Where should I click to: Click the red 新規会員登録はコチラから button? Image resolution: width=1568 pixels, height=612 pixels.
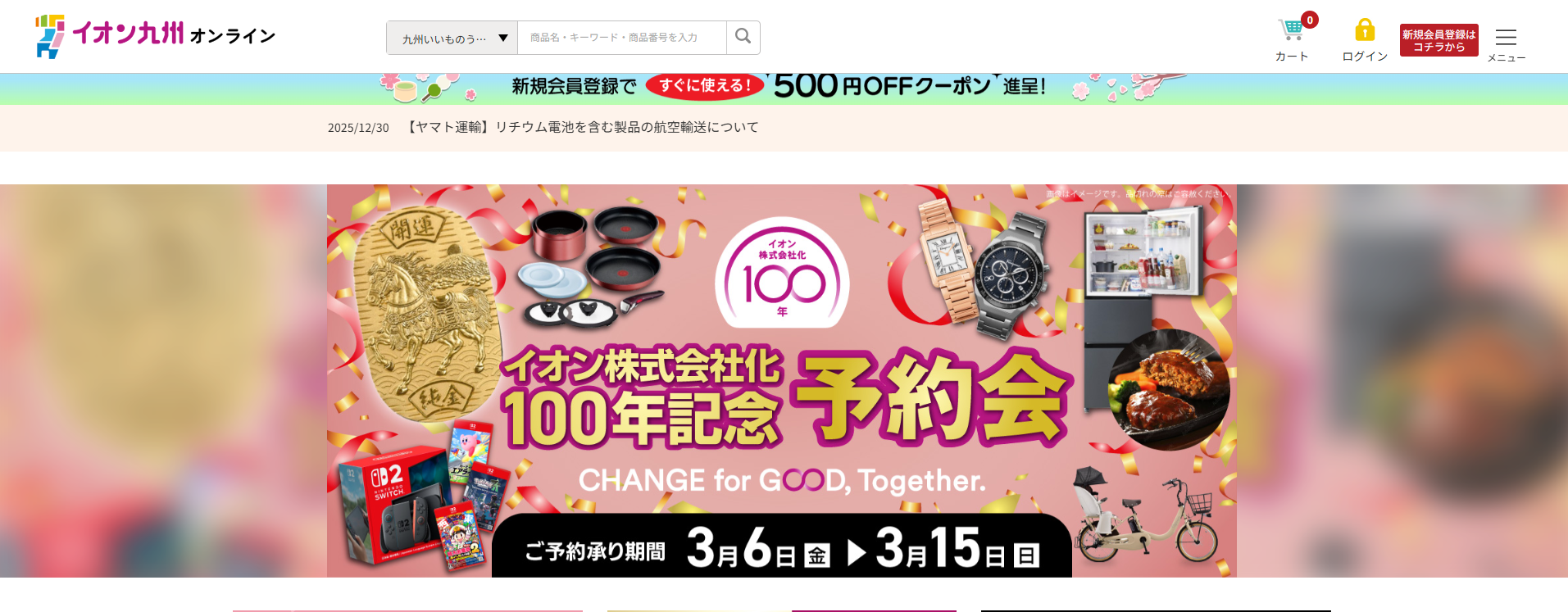click(x=1439, y=40)
